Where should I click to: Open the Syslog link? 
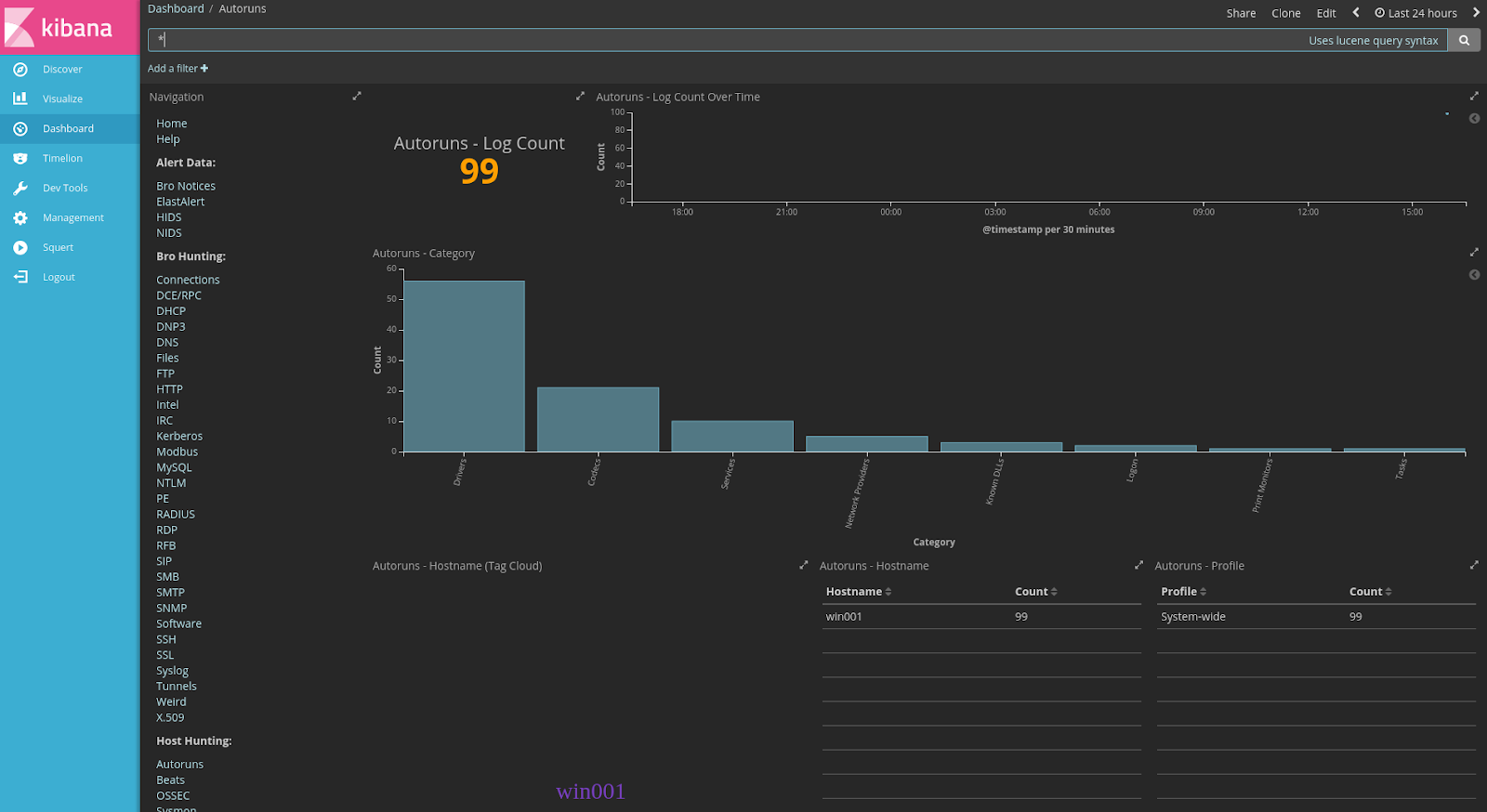[x=172, y=671]
